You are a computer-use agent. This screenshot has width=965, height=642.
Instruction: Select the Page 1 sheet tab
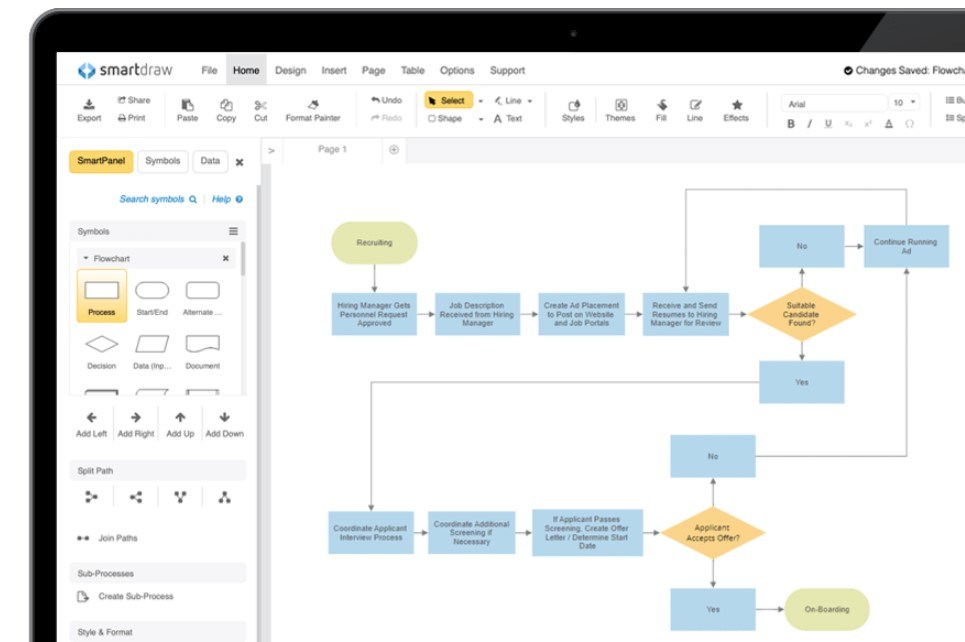point(332,149)
